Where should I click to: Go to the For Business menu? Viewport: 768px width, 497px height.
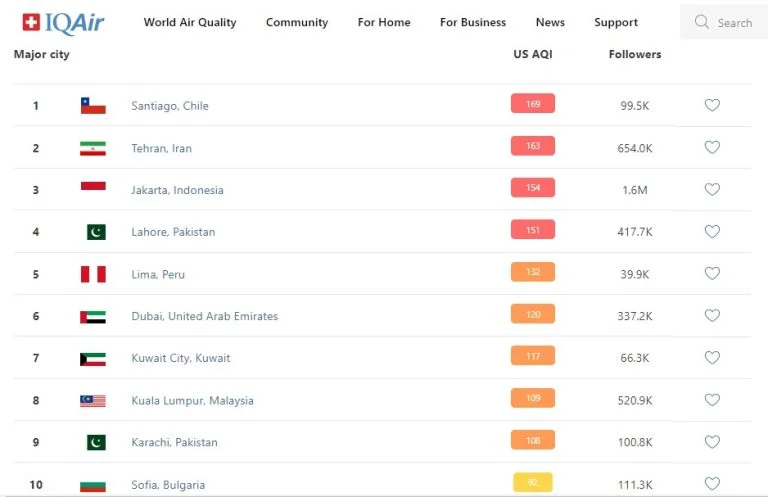coord(473,23)
